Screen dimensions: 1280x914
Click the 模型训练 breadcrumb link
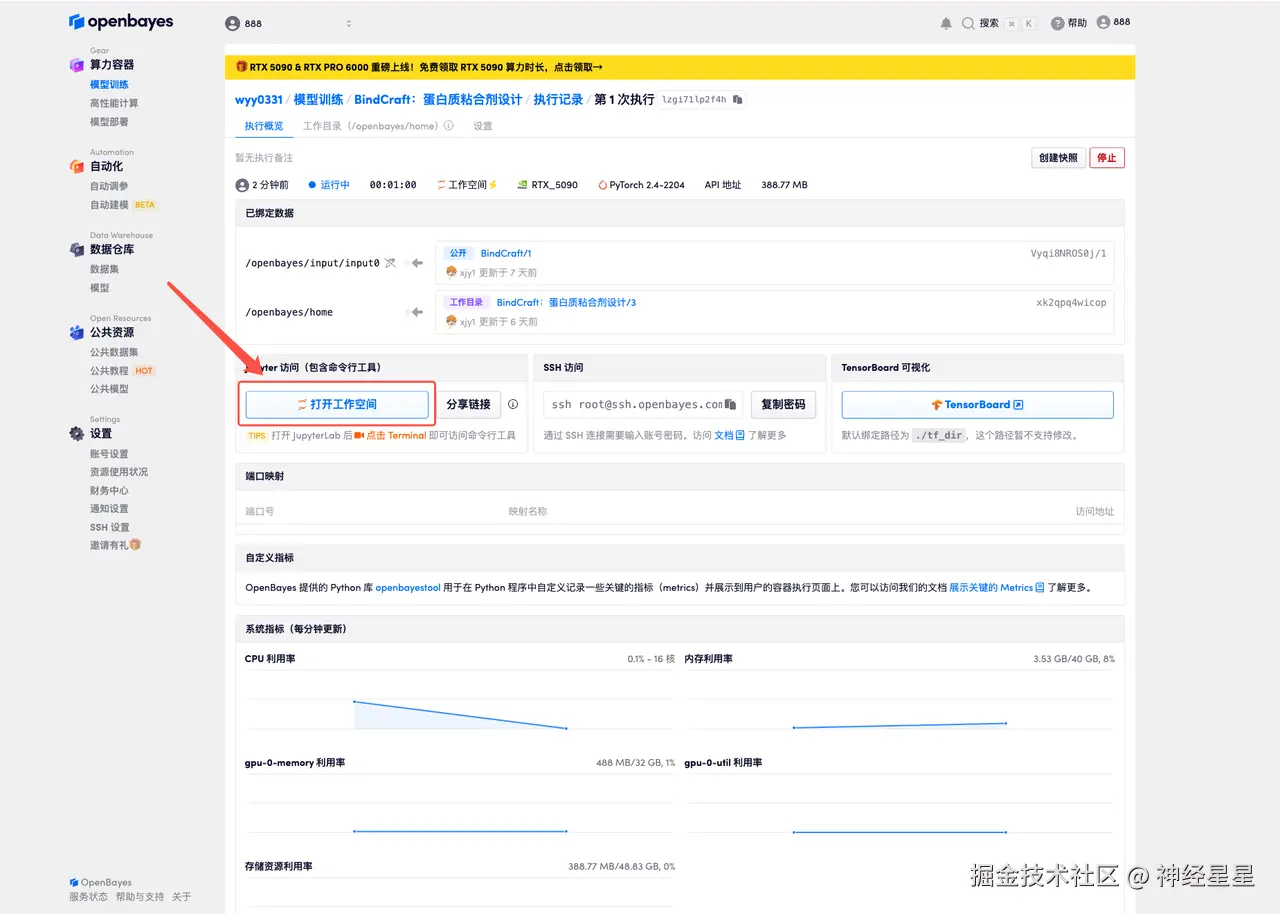pos(319,100)
